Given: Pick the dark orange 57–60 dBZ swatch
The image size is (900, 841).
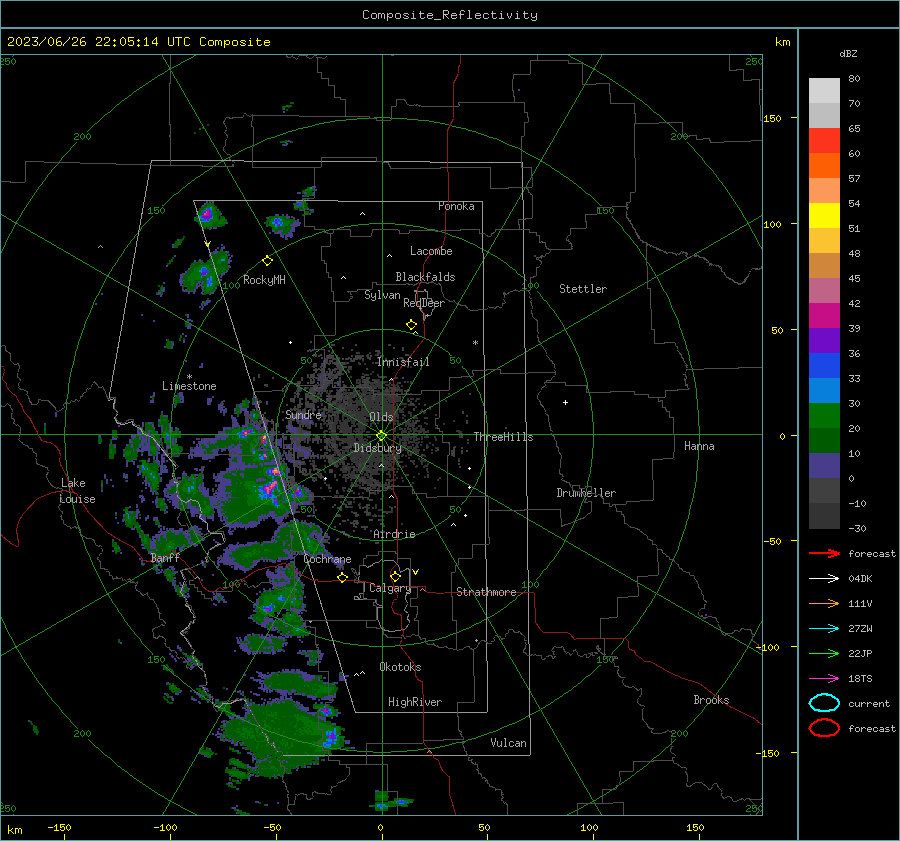Looking at the screenshot, I should click(x=824, y=165).
